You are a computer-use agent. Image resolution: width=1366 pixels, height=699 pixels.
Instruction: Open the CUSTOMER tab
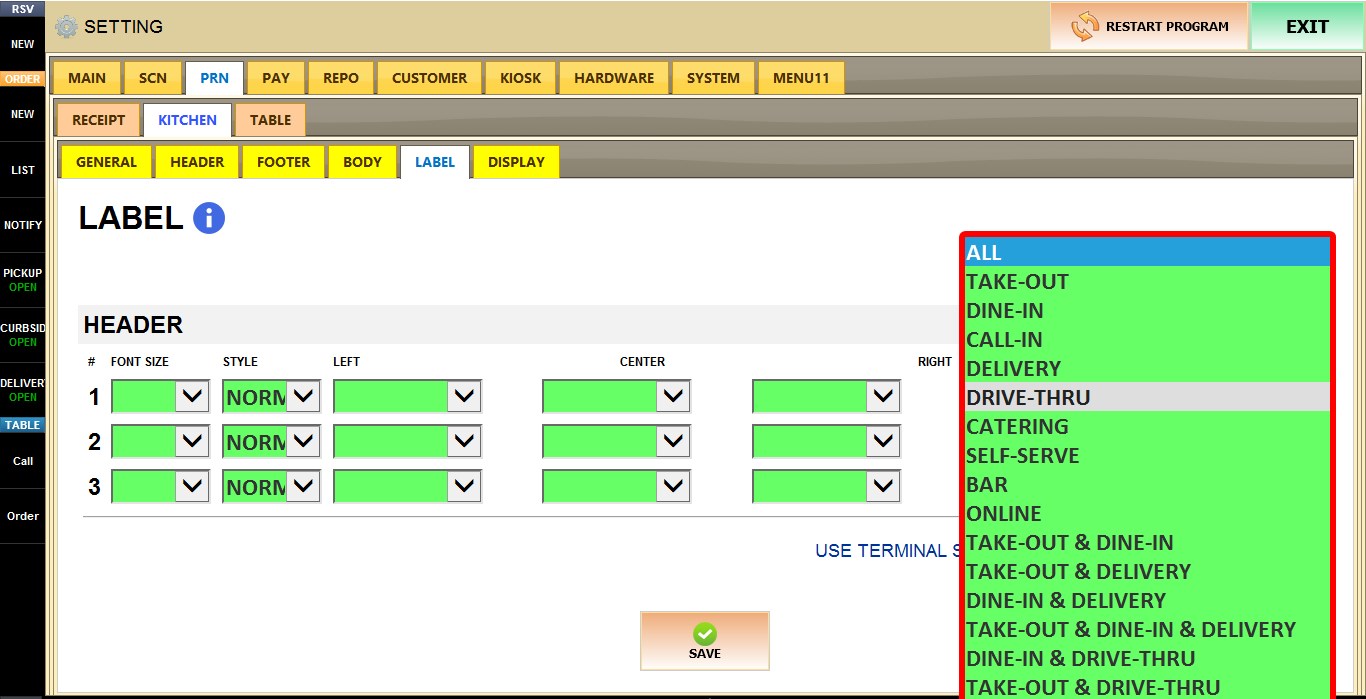pyautogui.click(x=429, y=78)
